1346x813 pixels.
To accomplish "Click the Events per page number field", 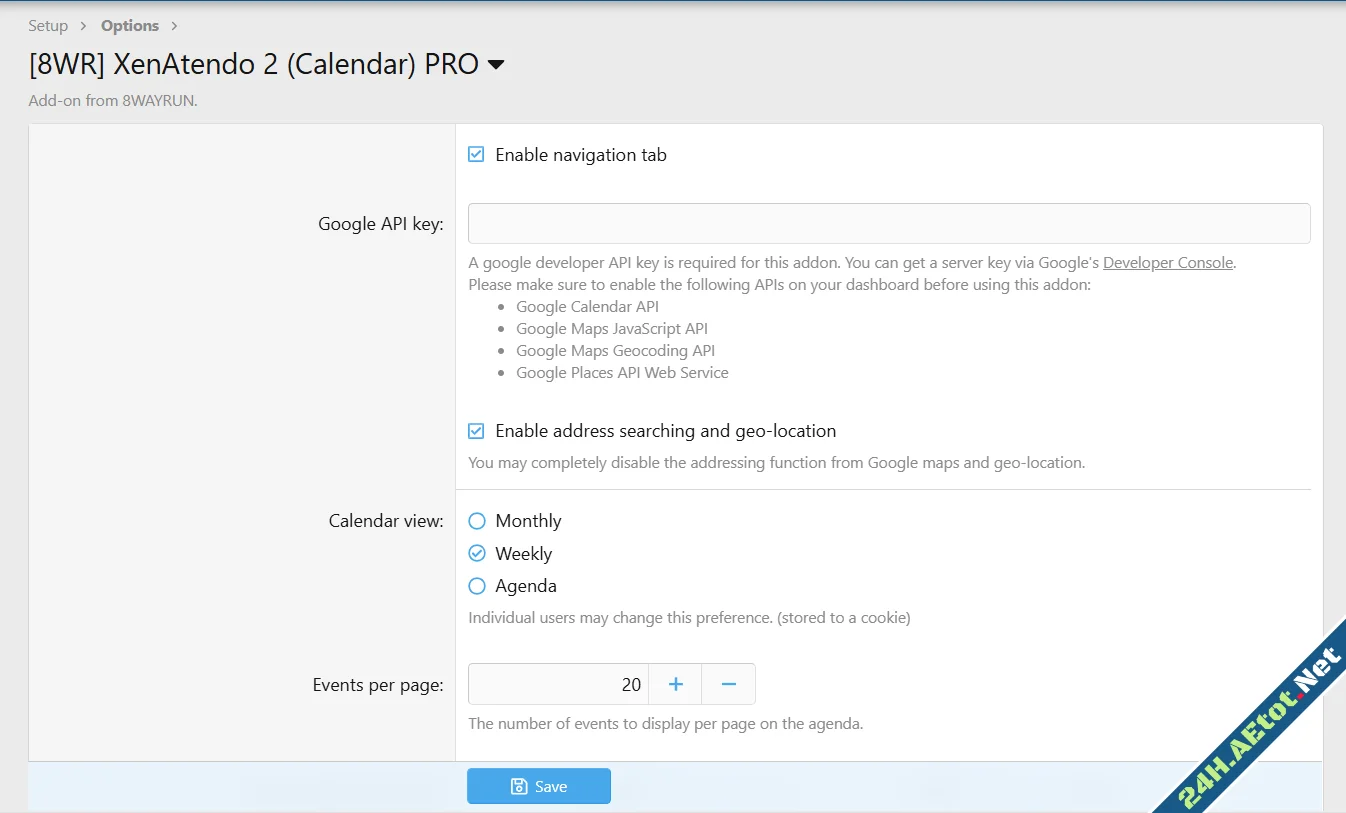I will [x=558, y=684].
